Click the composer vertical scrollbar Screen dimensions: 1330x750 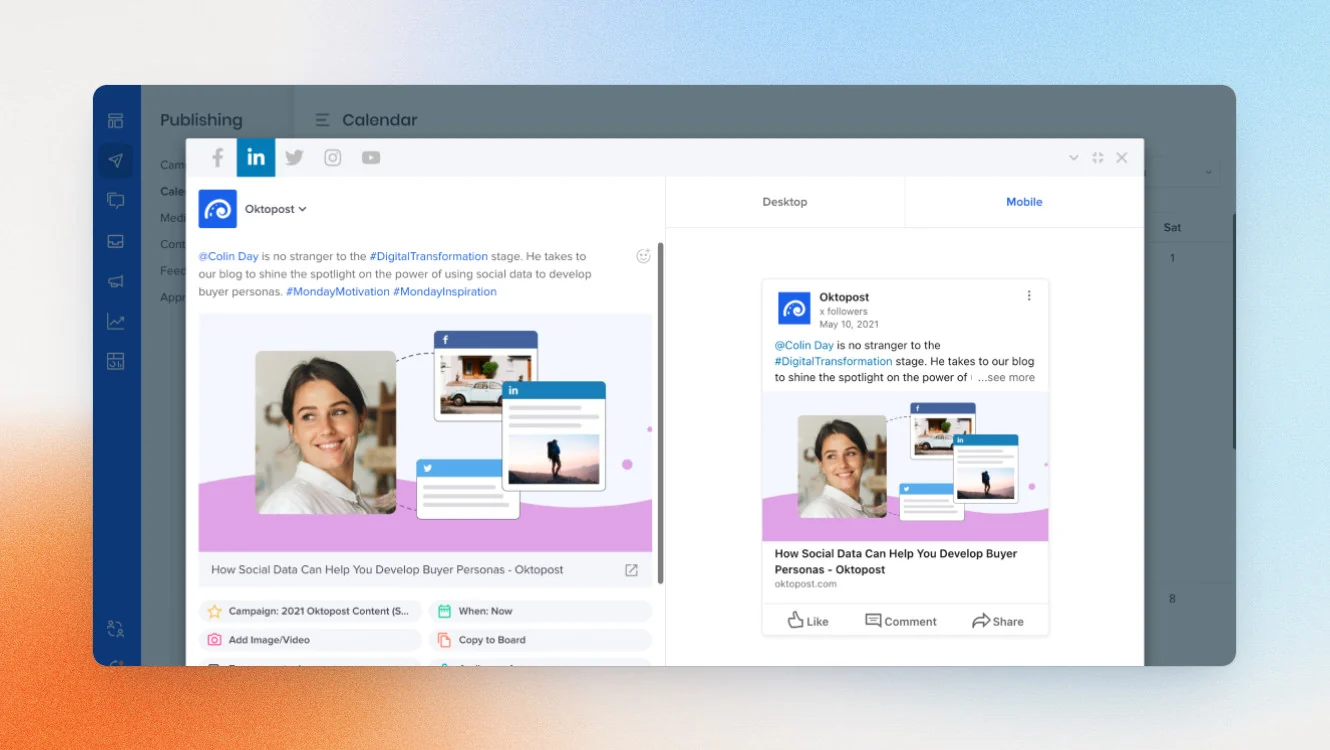pos(660,412)
